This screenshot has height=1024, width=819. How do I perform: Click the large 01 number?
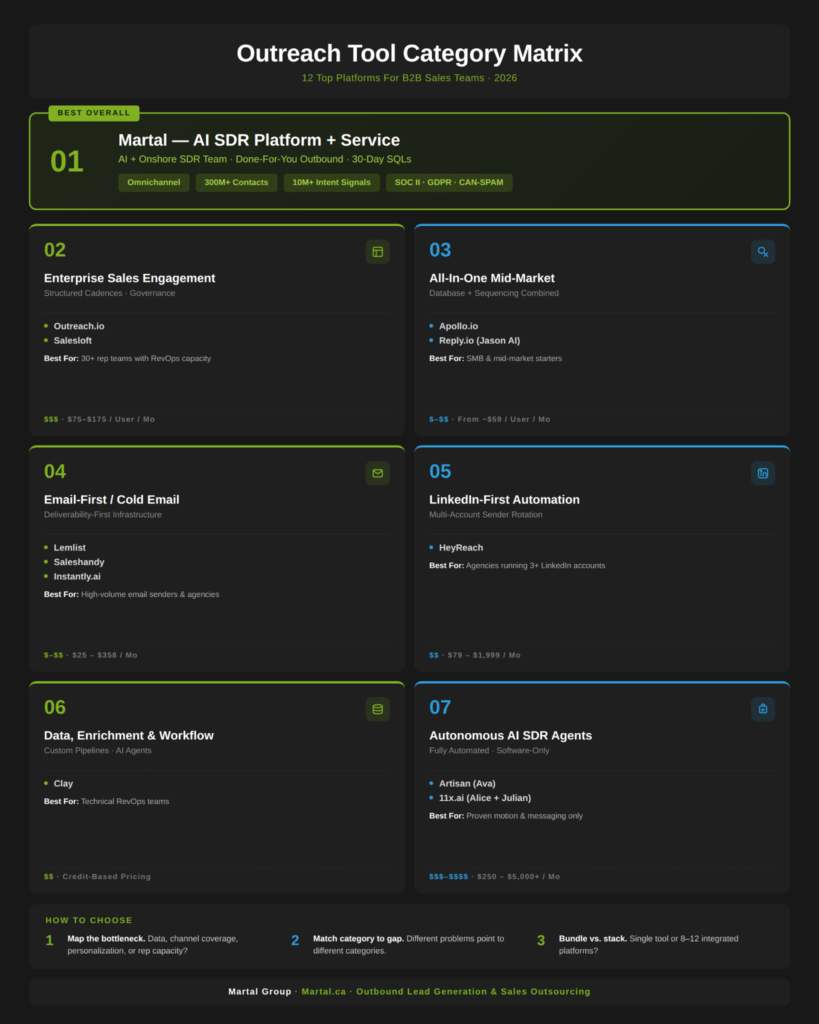click(x=67, y=161)
